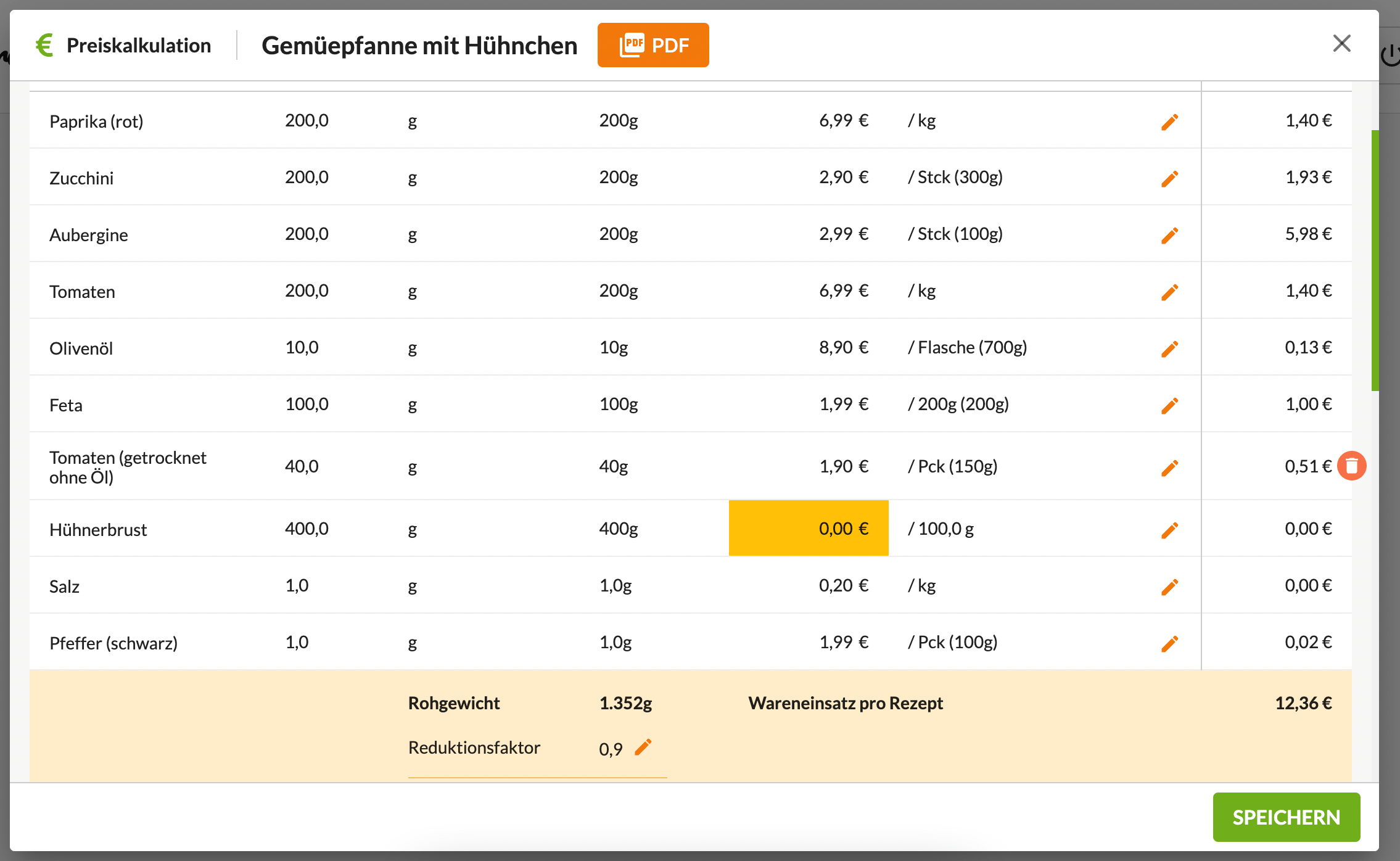The height and width of the screenshot is (861, 1400).
Task: Click the / Stck (300g) unit text
Action: point(955,177)
